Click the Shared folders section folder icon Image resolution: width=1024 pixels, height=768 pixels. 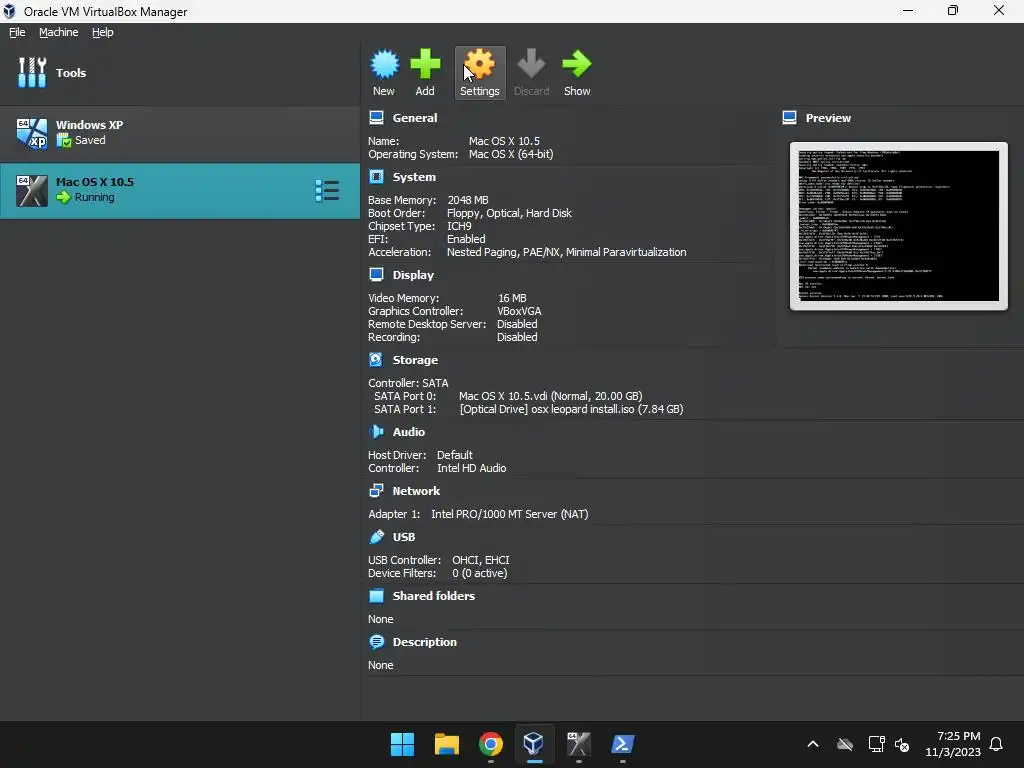tap(376, 596)
